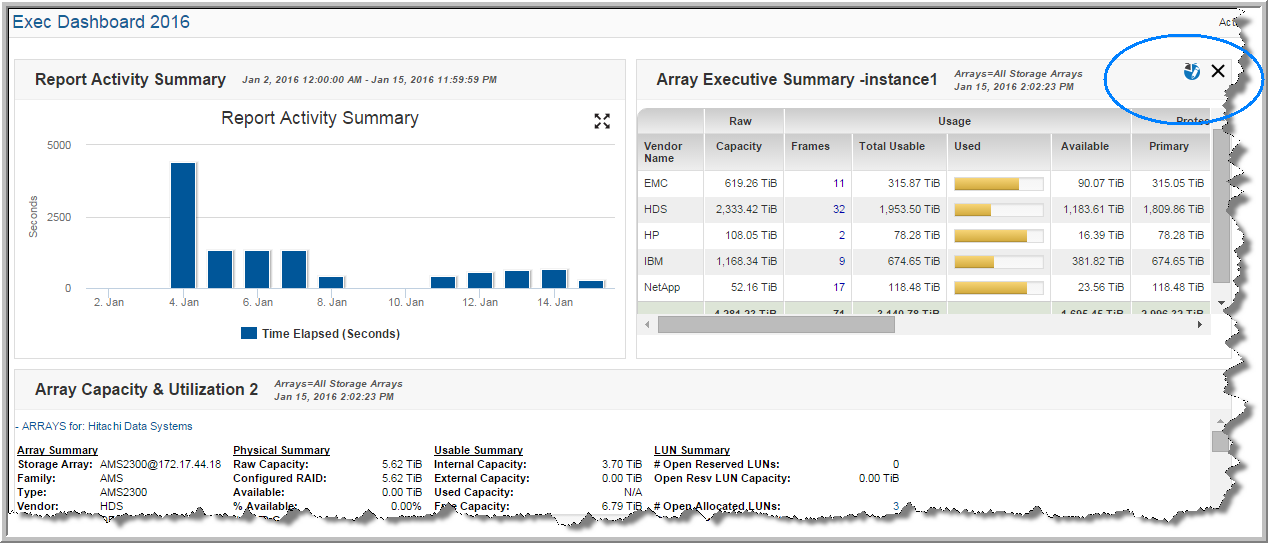Click the down arrow of table vertical scrollbar
1268x543 pixels.
tap(1220, 302)
